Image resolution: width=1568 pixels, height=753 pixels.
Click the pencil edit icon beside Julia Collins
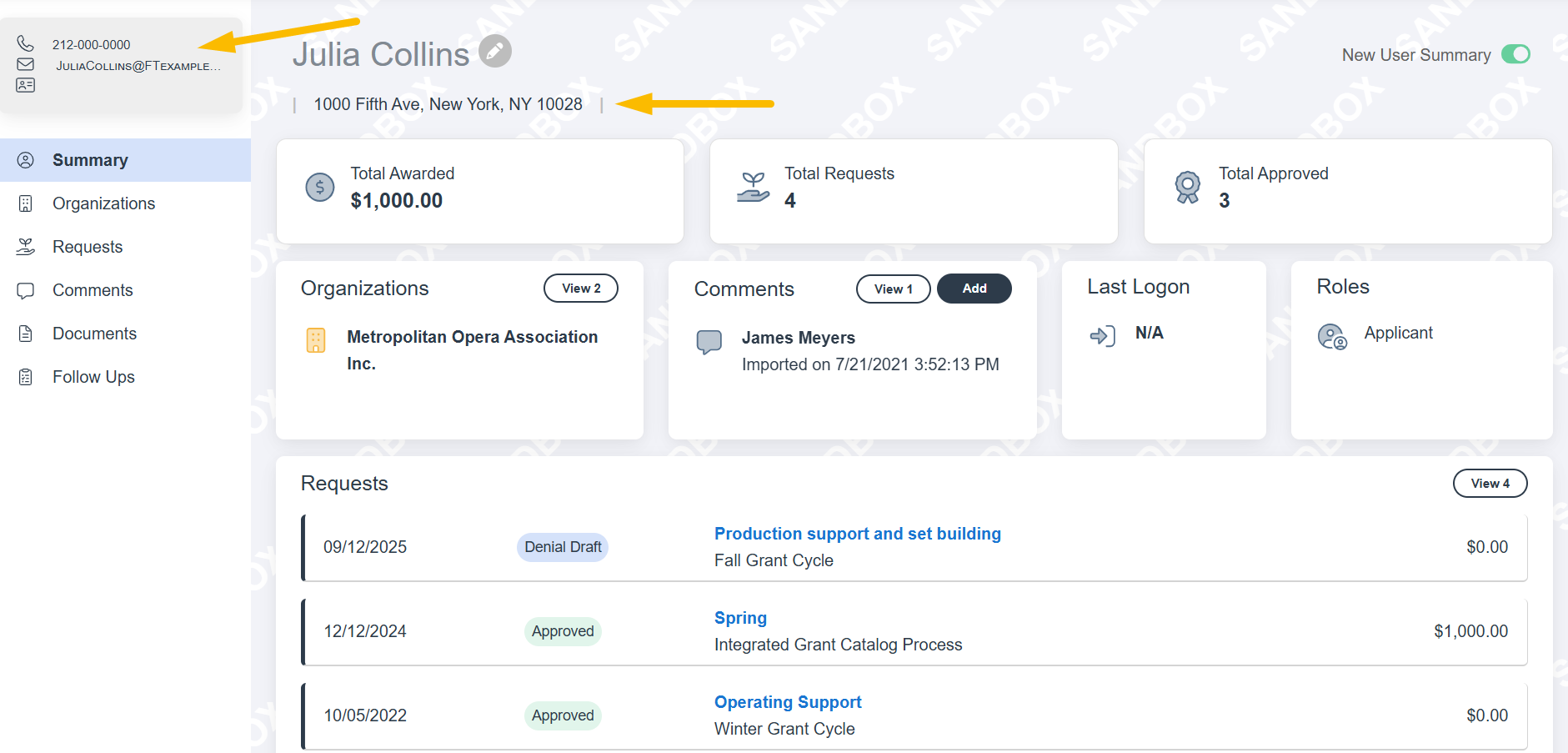point(495,52)
